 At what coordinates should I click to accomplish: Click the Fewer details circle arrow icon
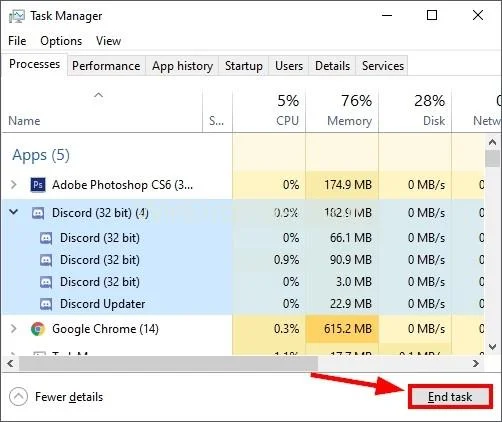click(x=18, y=397)
